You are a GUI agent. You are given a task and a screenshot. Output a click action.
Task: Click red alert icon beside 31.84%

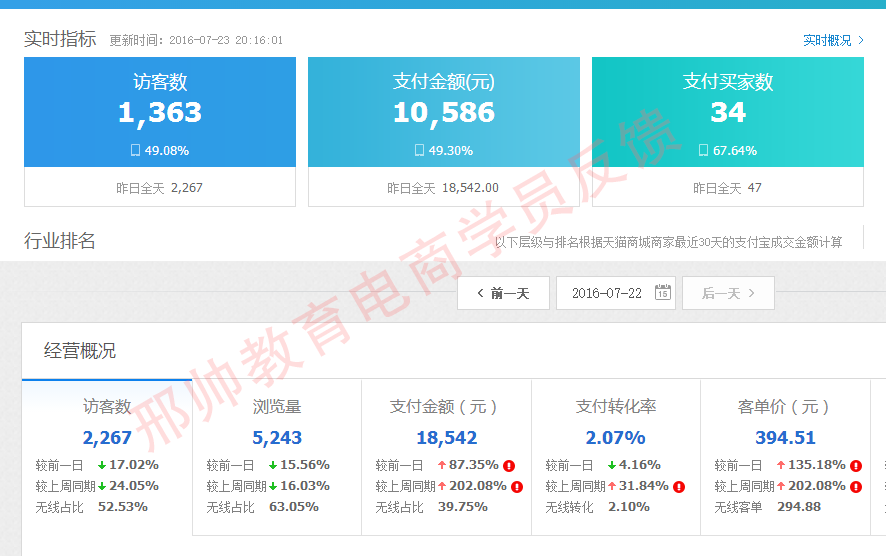679,487
